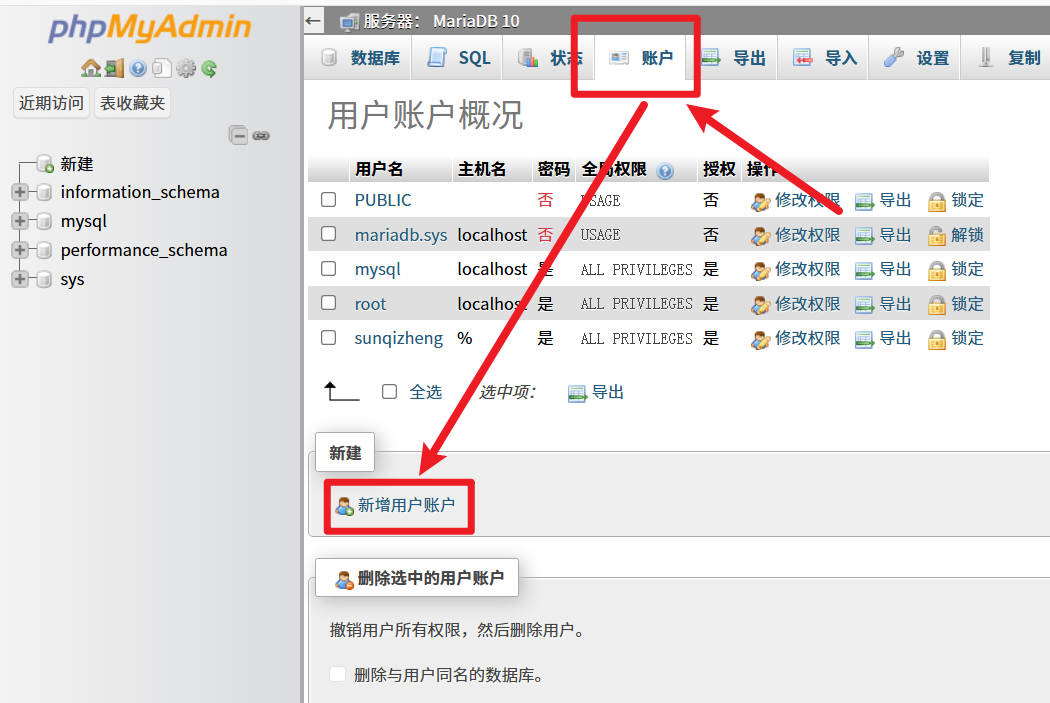Enable the 全选 select-all checkbox

click(x=390, y=392)
